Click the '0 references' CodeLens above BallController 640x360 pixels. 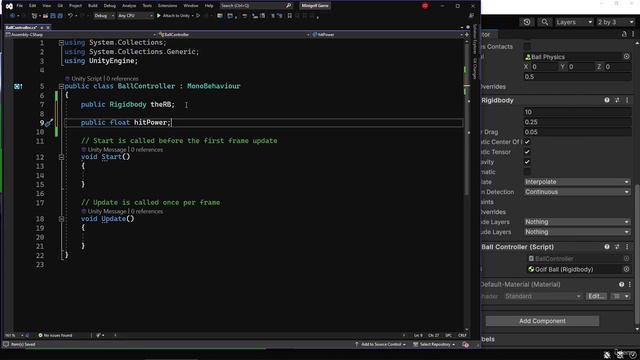[x=122, y=78]
